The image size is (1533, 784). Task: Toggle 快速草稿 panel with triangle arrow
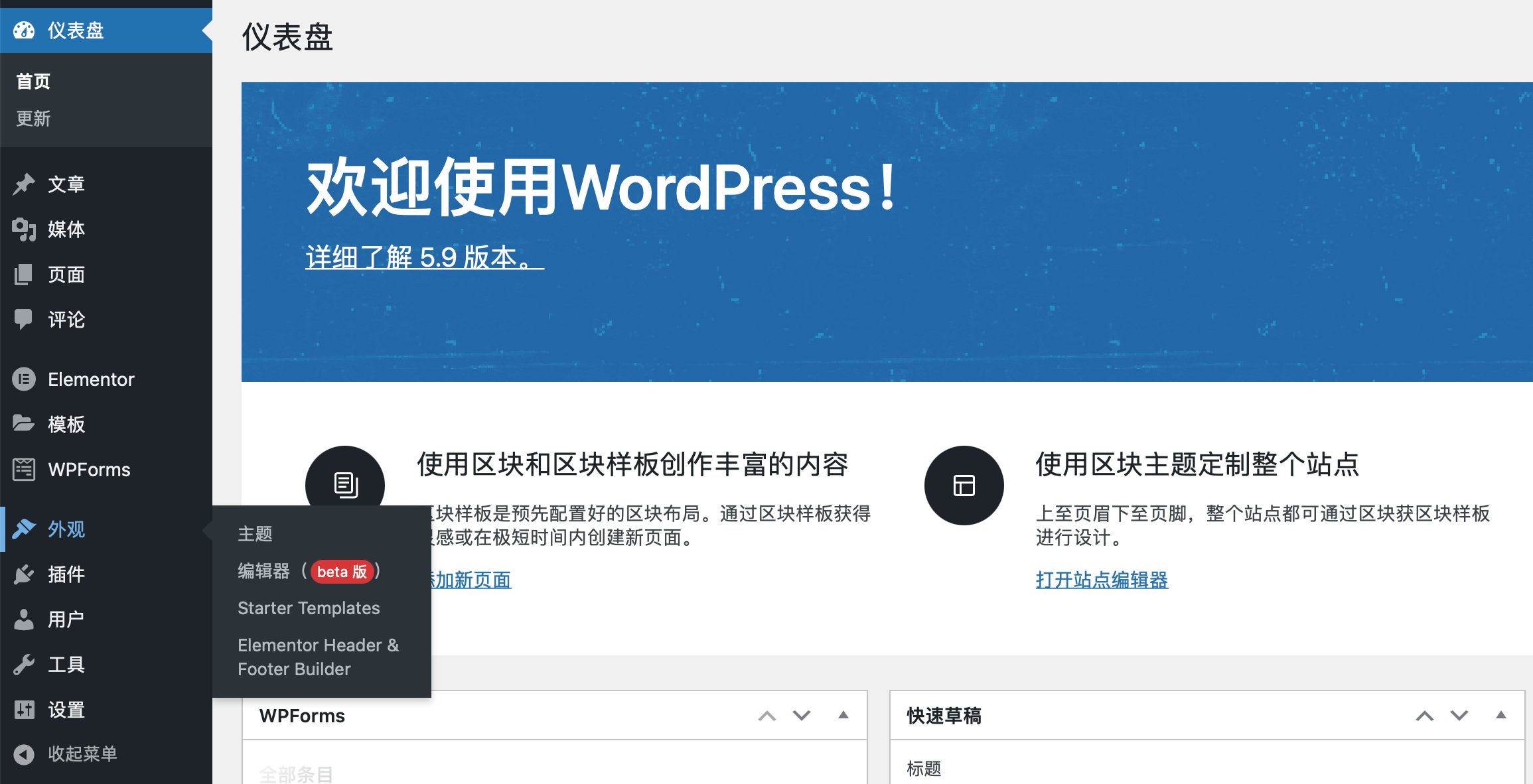point(1500,715)
